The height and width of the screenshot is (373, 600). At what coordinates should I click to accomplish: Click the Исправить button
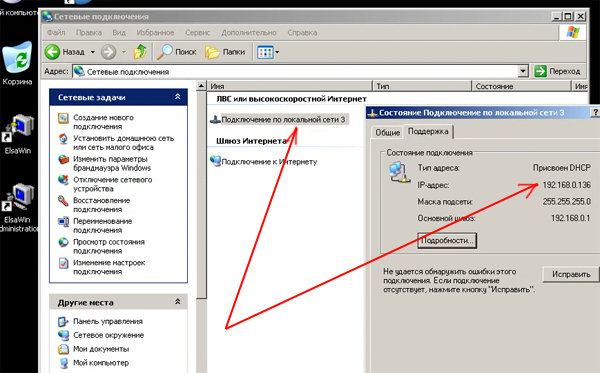click(x=571, y=274)
